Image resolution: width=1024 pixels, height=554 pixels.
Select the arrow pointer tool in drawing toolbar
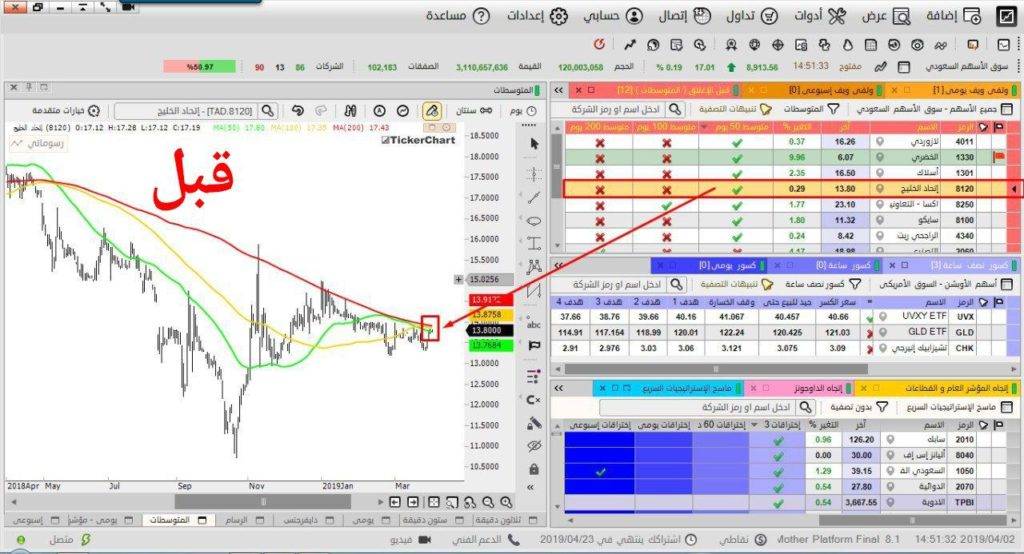pos(534,144)
